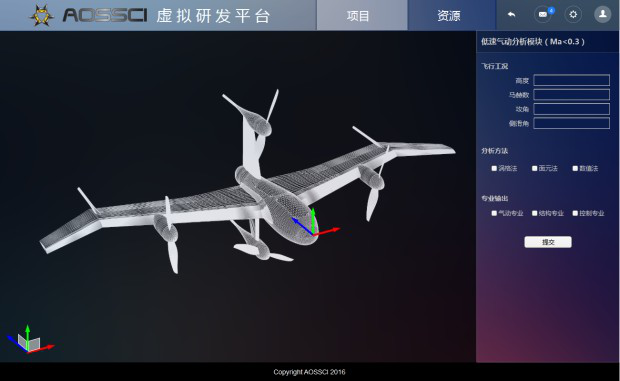Click the 侧滑角 input field
The height and width of the screenshot is (381, 620).
tap(571, 123)
